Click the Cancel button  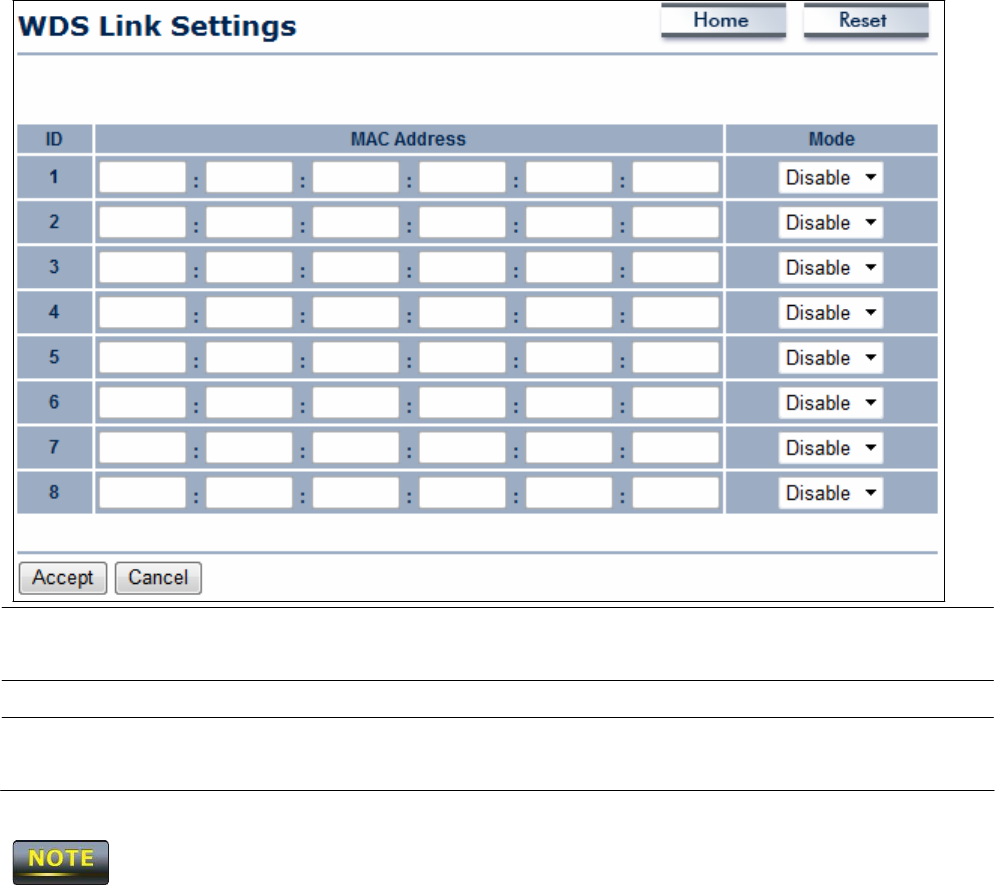(158, 578)
